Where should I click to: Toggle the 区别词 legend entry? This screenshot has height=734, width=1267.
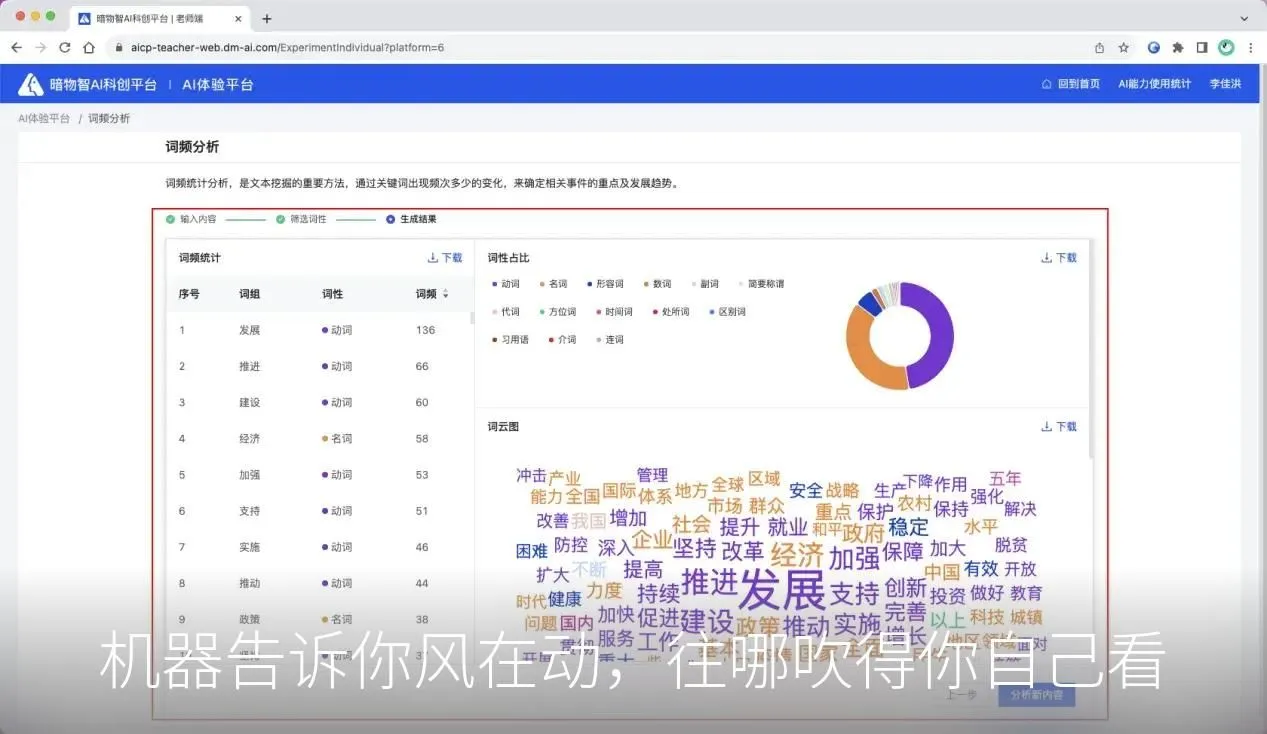pyautogui.click(x=727, y=312)
